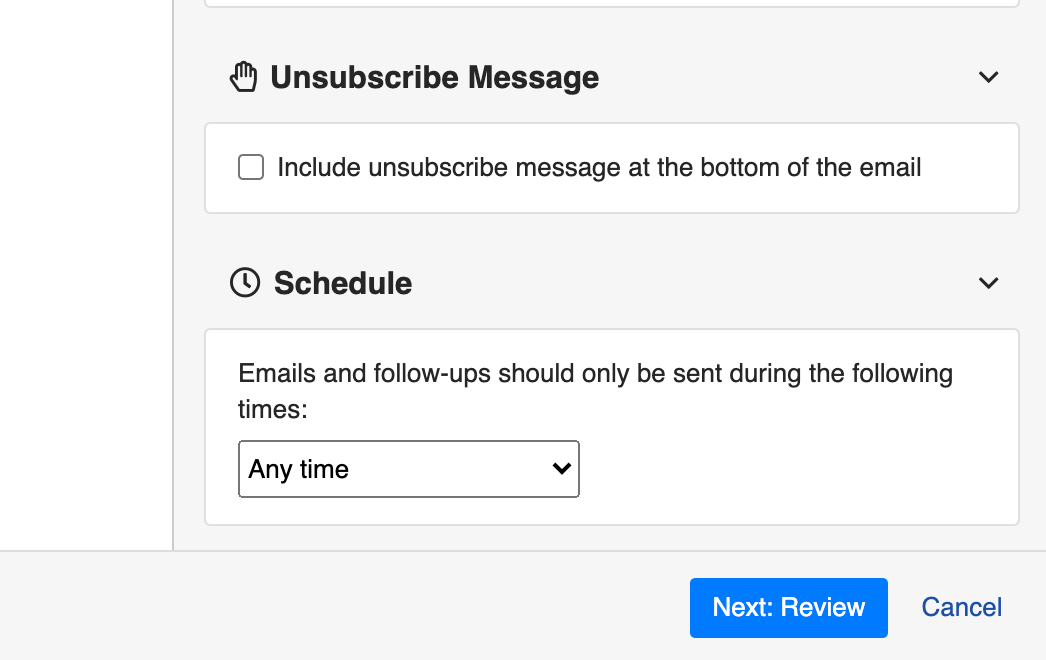The width and height of the screenshot is (1046, 660).
Task: Click the partially visible card above Unsubscribe Message
Action: 612,3
